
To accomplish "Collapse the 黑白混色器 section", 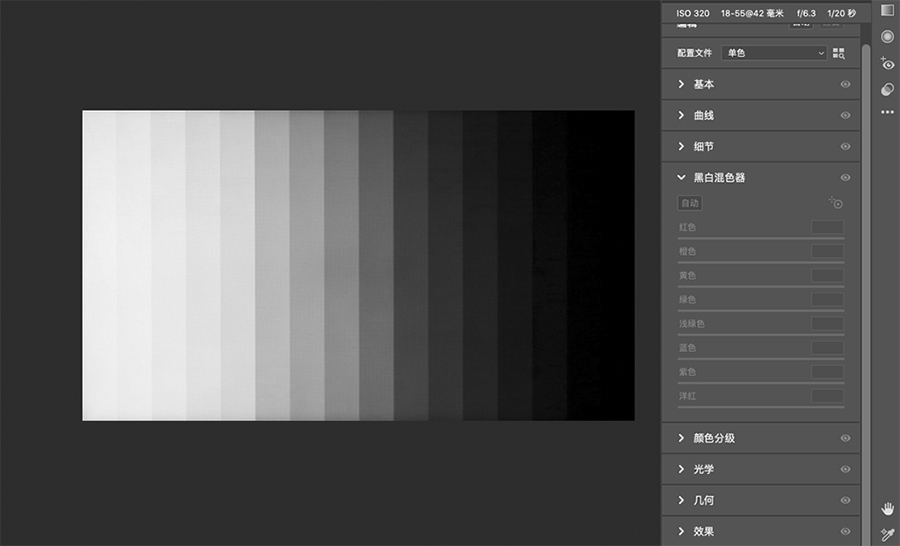I will pyautogui.click(x=682, y=178).
